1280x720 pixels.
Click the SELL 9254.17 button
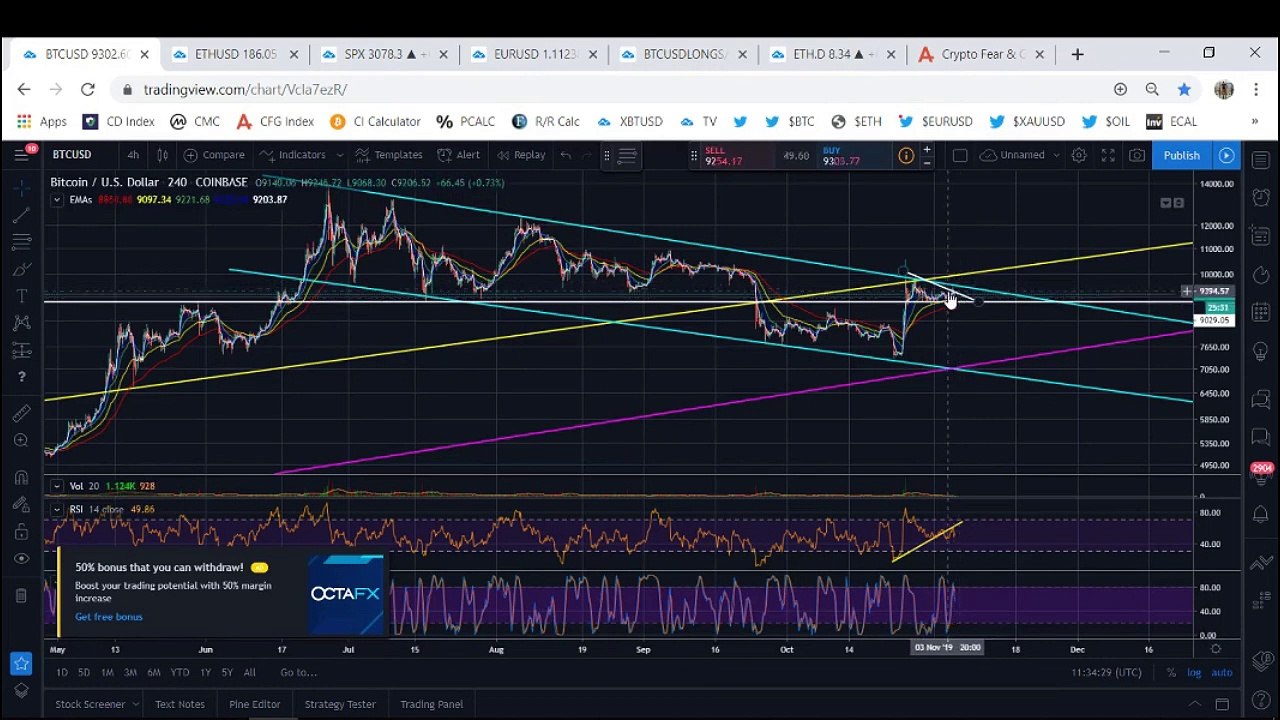[738, 155]
